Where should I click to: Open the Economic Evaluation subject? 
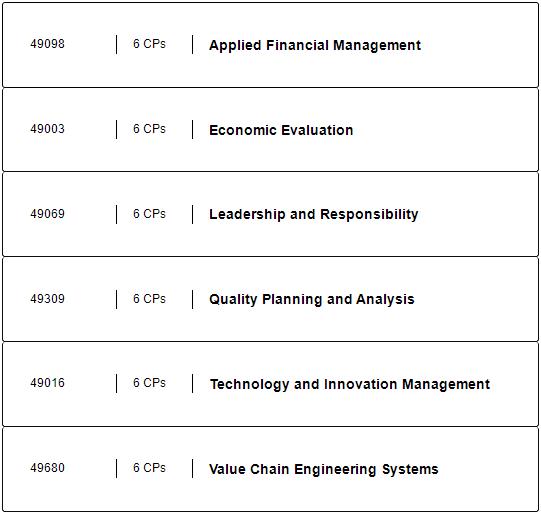click(281, 130)
